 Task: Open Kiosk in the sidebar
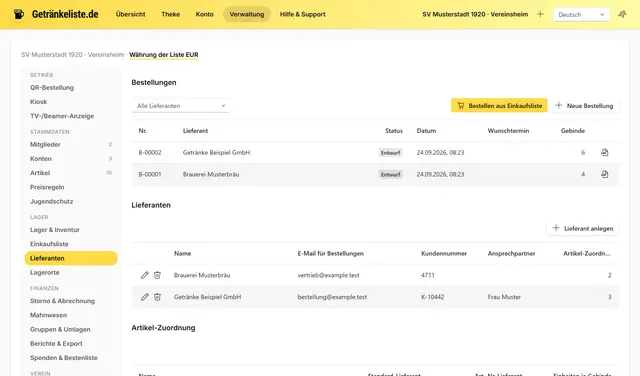38,102
